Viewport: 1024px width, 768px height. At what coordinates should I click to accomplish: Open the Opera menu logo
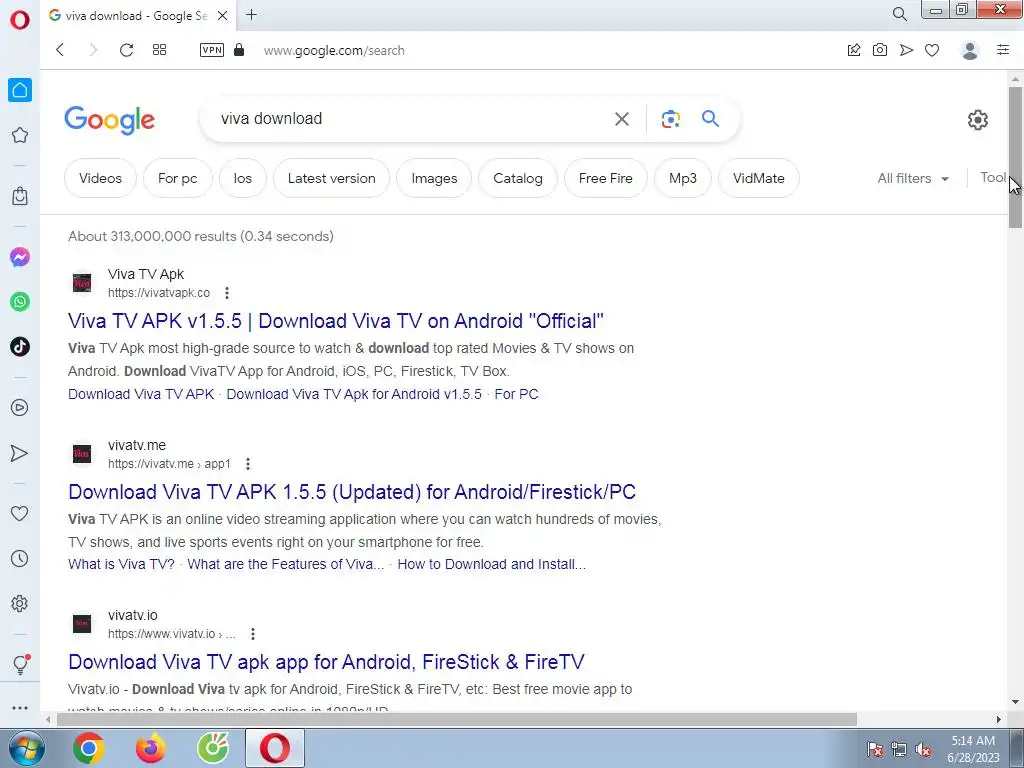(20, 20)
